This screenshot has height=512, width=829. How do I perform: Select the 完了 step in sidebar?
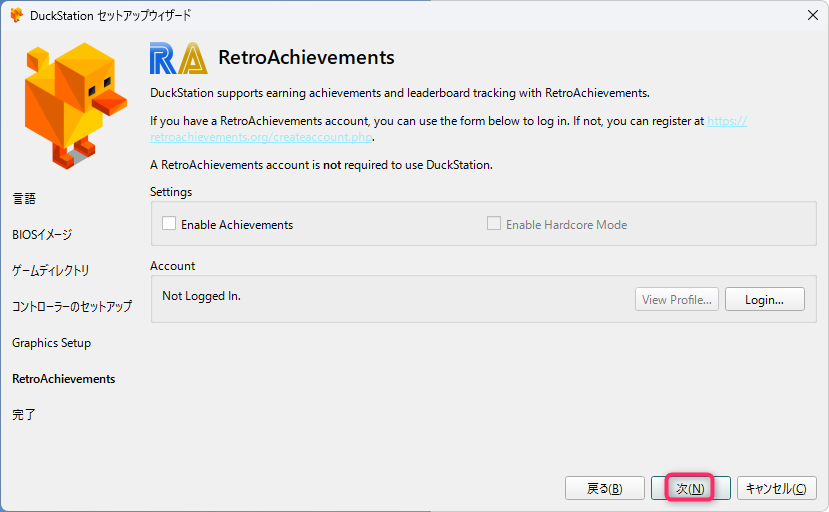point(24,415)
